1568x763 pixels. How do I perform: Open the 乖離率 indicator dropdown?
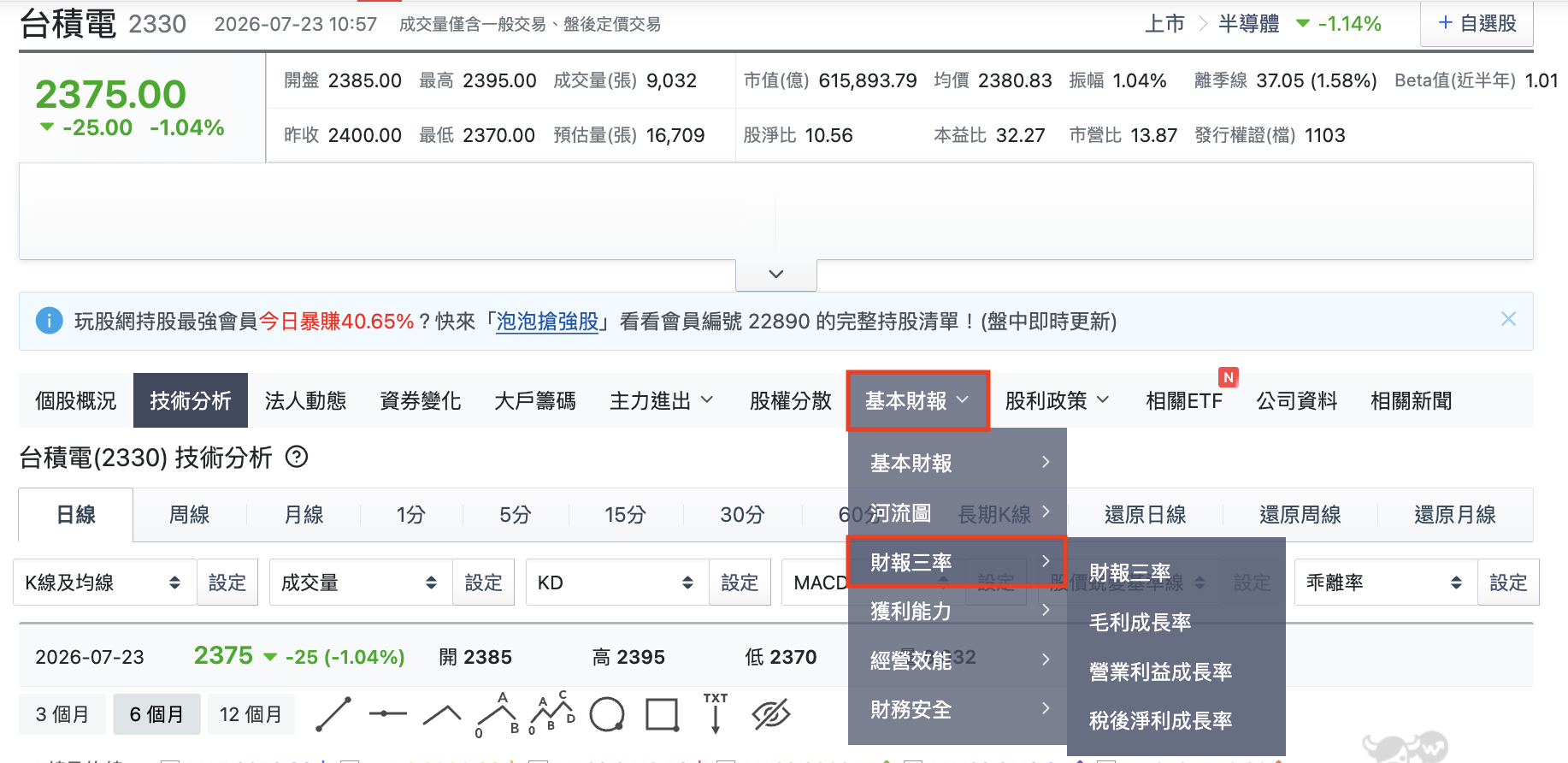[1386, 583]
